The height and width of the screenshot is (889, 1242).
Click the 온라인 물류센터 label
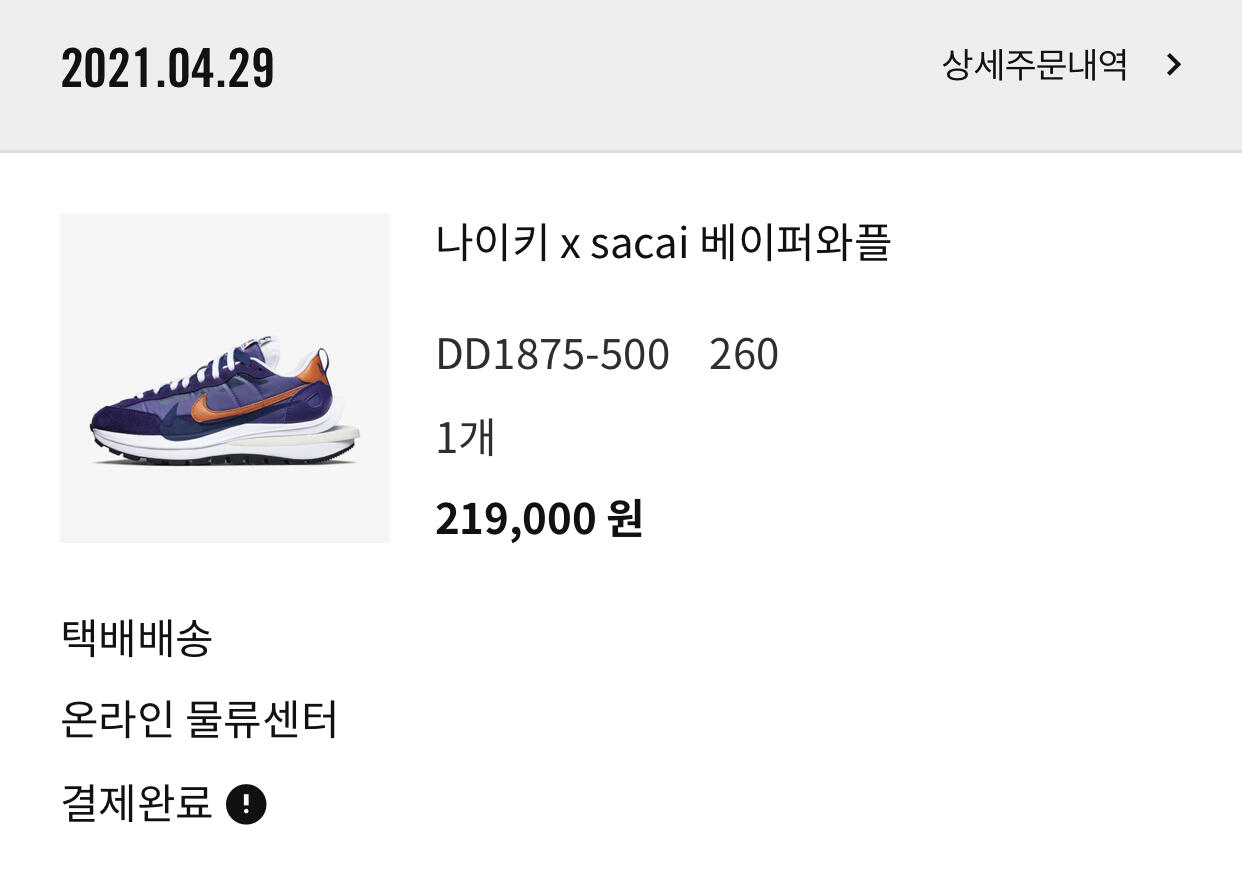[199, 720]
